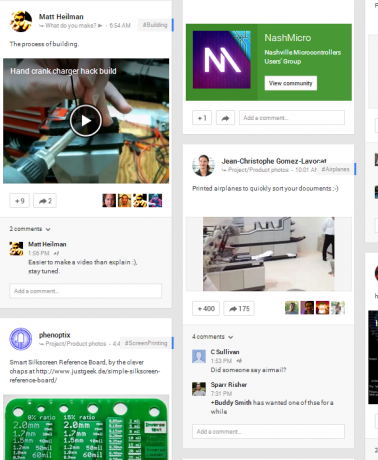Image resolution: width=378 pixels, height=460 pixels.
Task: Click Add a comment field under Spazz Risher's comment
Action: tap(268, 431)
